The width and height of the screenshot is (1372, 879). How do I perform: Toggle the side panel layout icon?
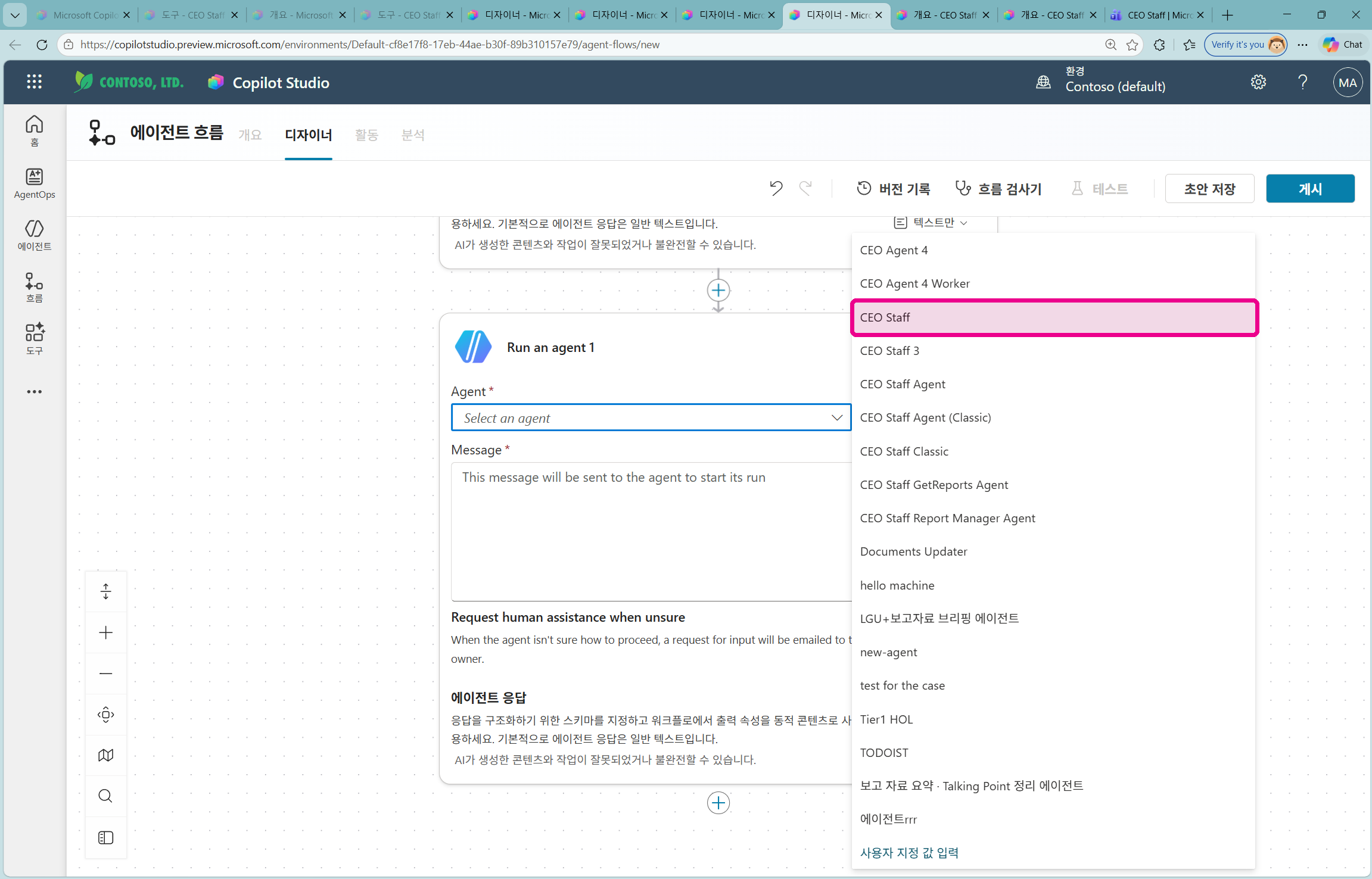coord(105,837)
